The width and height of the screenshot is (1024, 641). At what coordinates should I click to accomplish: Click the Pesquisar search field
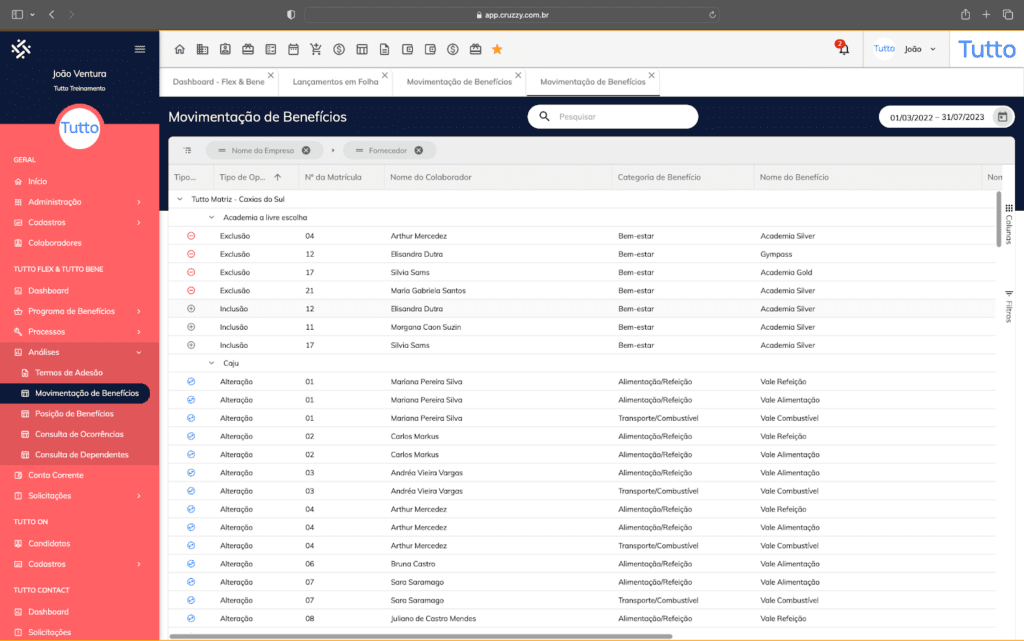coord(620,117)
